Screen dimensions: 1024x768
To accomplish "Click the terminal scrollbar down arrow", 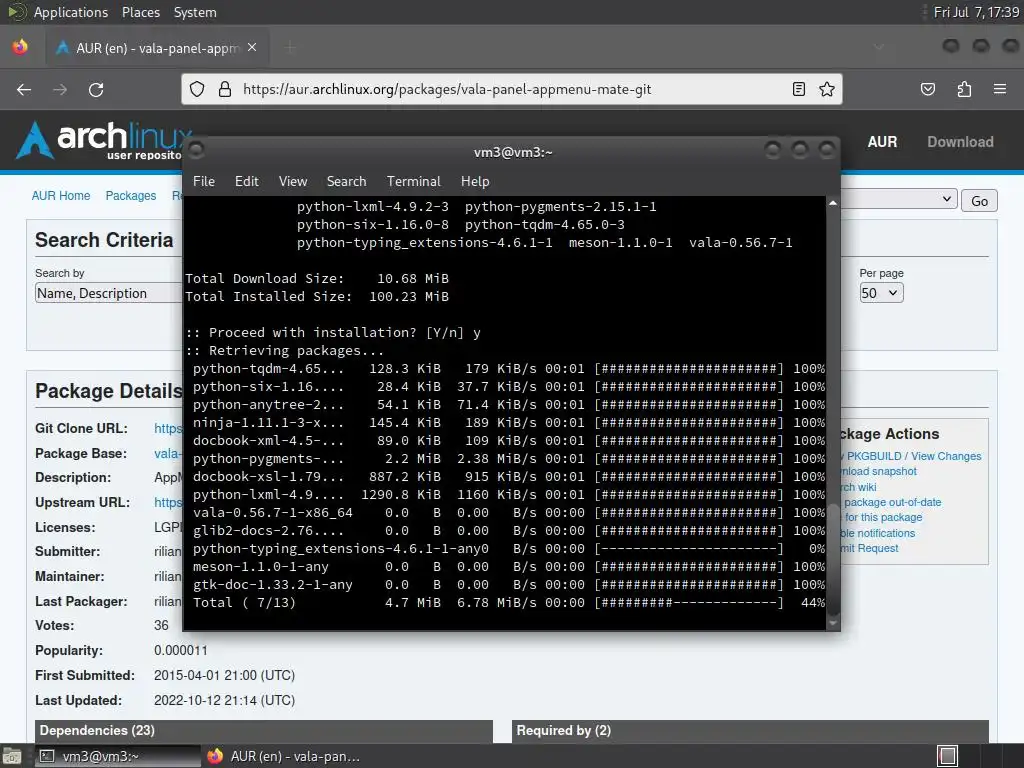I will pos(833,624).
